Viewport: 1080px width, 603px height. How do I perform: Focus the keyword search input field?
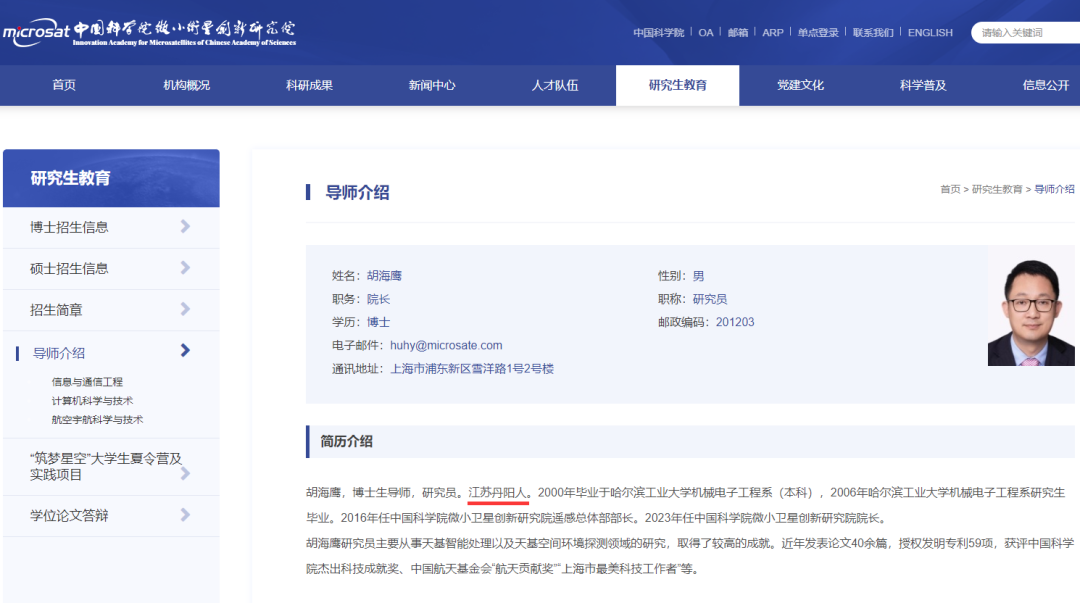(1026, 32)
